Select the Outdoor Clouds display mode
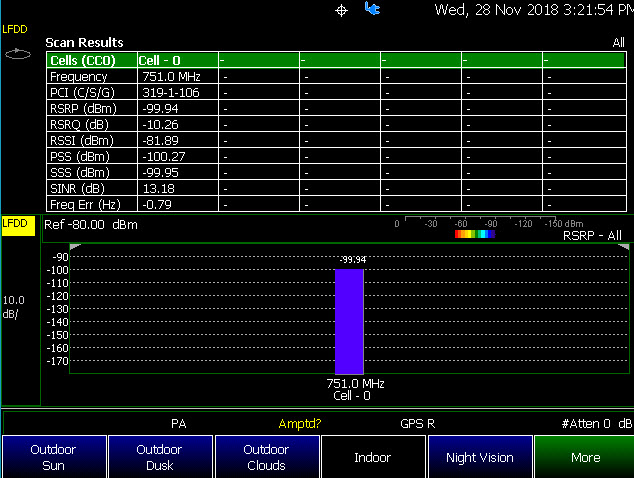The height and width of the screenshot is (478, 634). coord(267,457)
